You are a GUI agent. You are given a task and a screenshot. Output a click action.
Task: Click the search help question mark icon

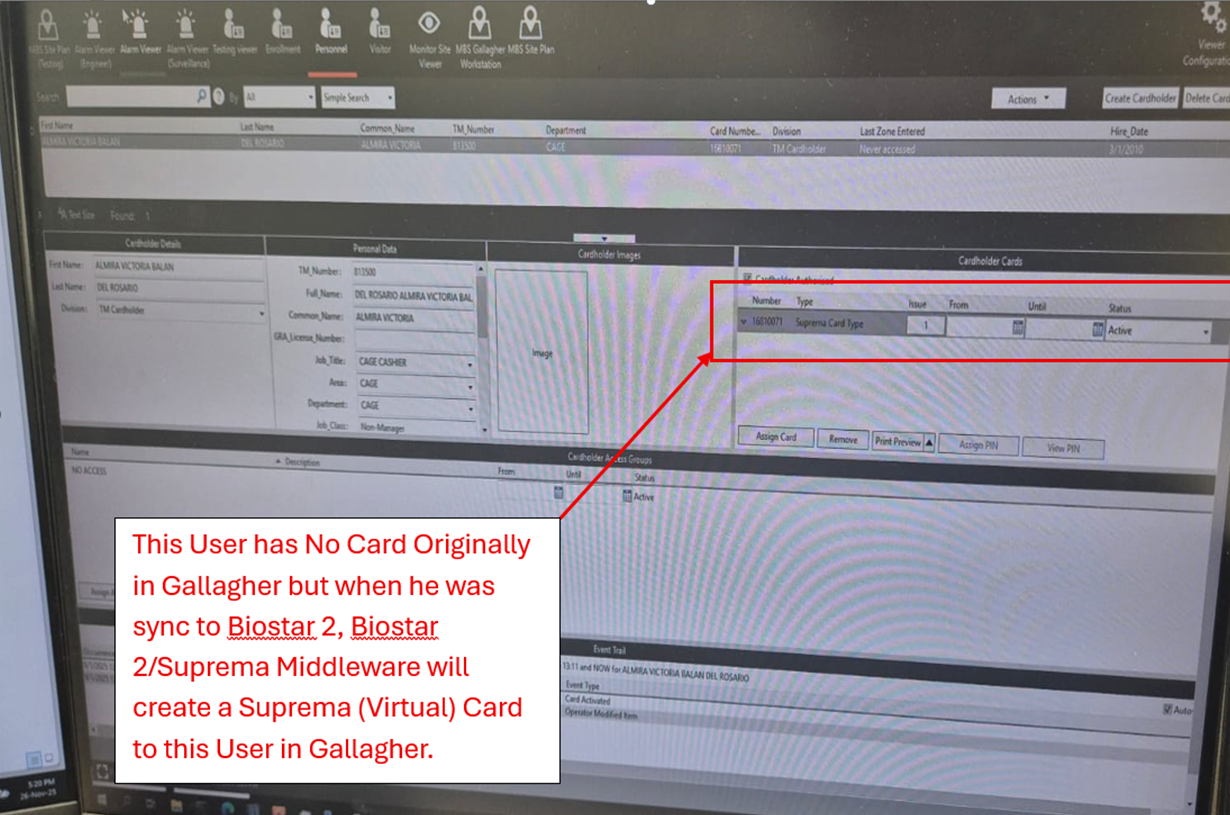tap(218, 97)
